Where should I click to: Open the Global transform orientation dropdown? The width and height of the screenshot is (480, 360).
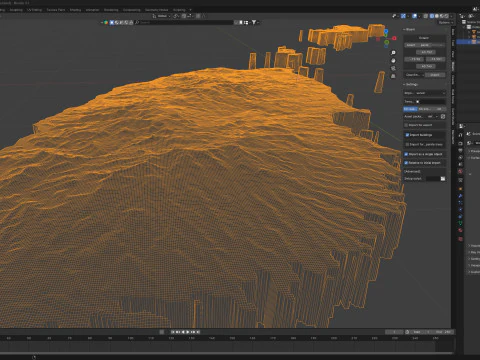pyautogui.click(x=162, y=16)
